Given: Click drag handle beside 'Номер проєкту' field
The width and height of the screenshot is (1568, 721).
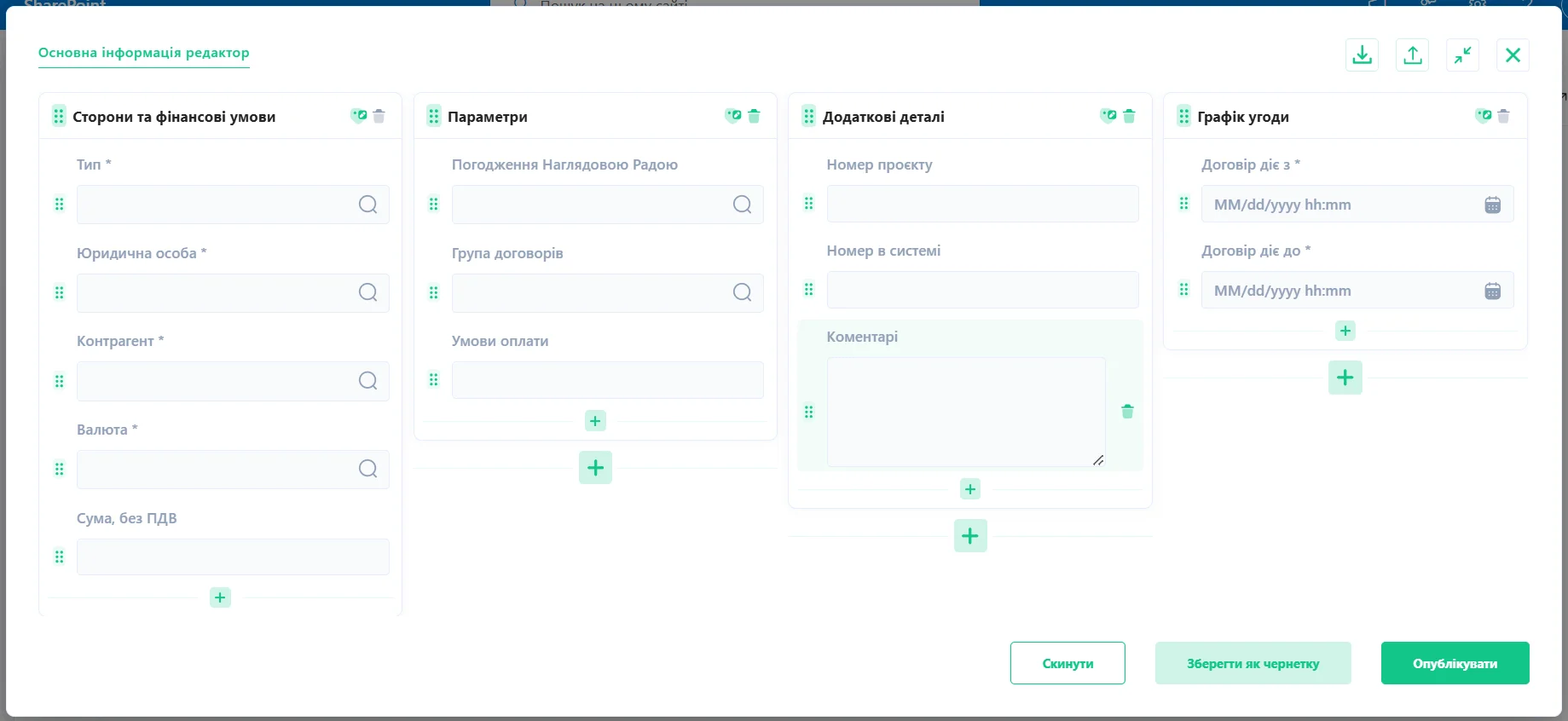Looking at the screenshot, I should [809, 204].
